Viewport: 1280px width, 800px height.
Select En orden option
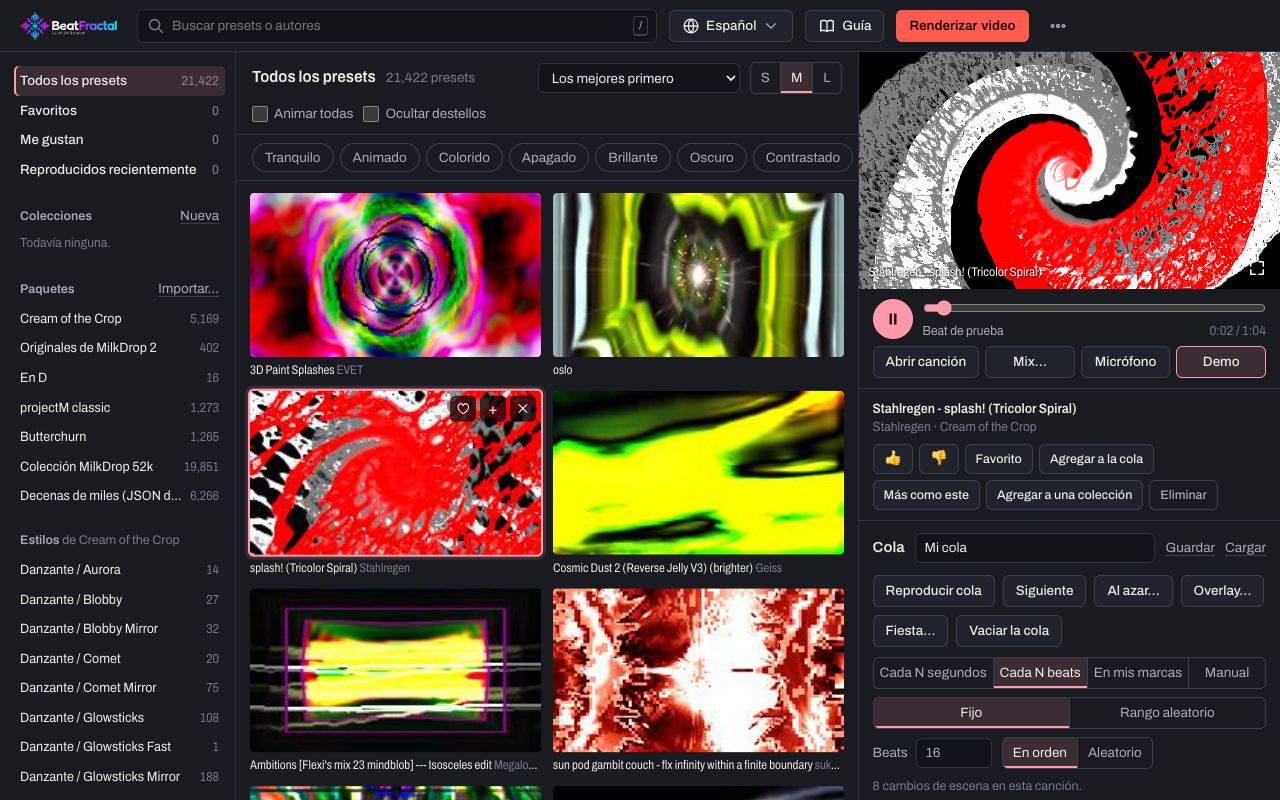[1039, 752]
